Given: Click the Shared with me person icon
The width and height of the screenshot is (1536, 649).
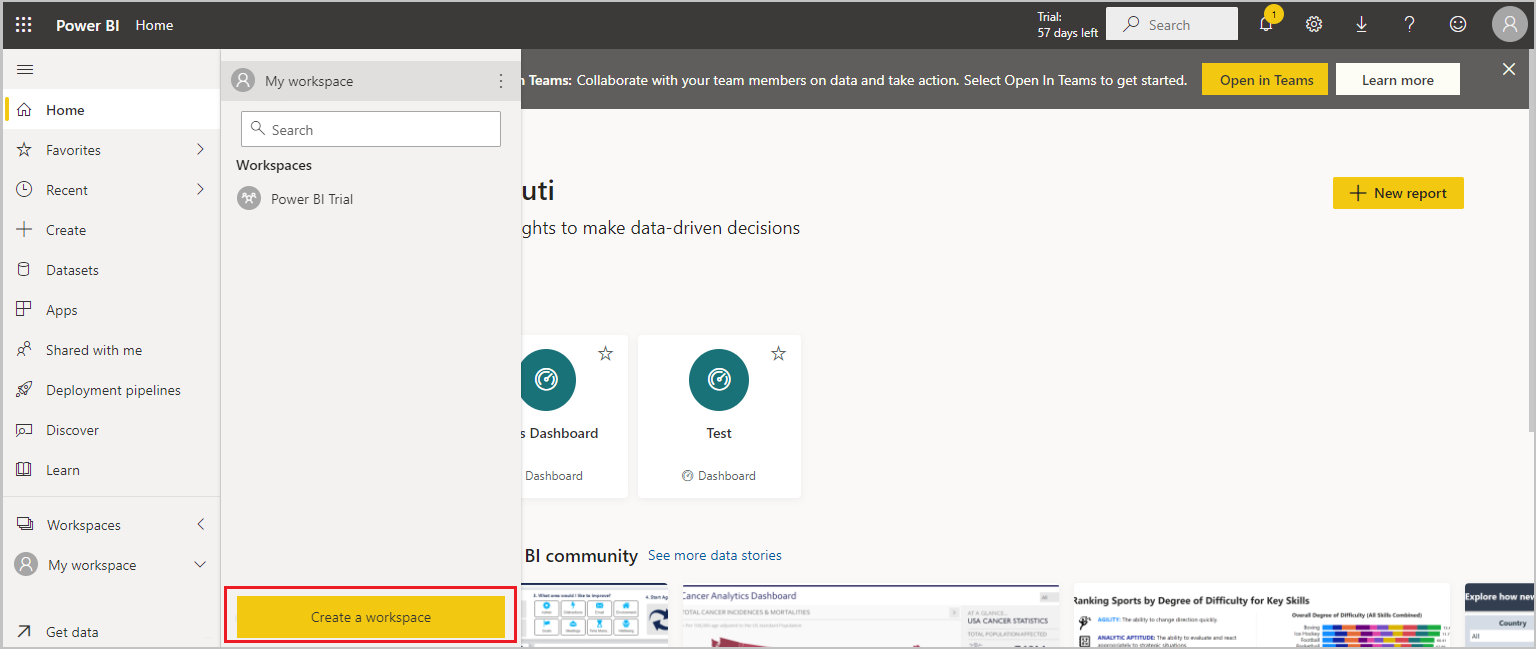Looking at the screenshot, I should tap(25, 350).
